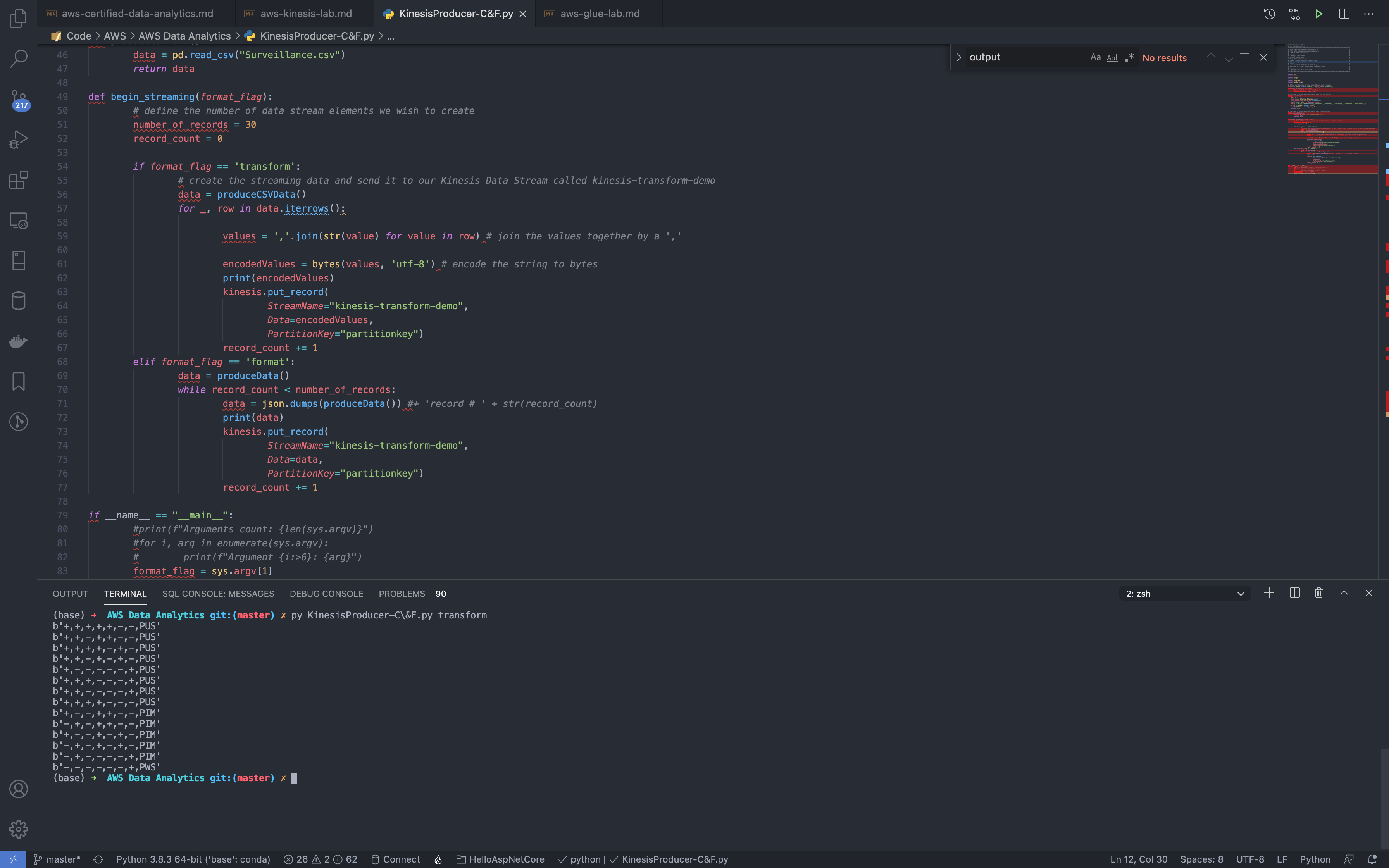Image resolution: width=1389 pixels, height=868 pixels.
Task: Toggle Match Whole Word in find
Action: (1112, 57)
